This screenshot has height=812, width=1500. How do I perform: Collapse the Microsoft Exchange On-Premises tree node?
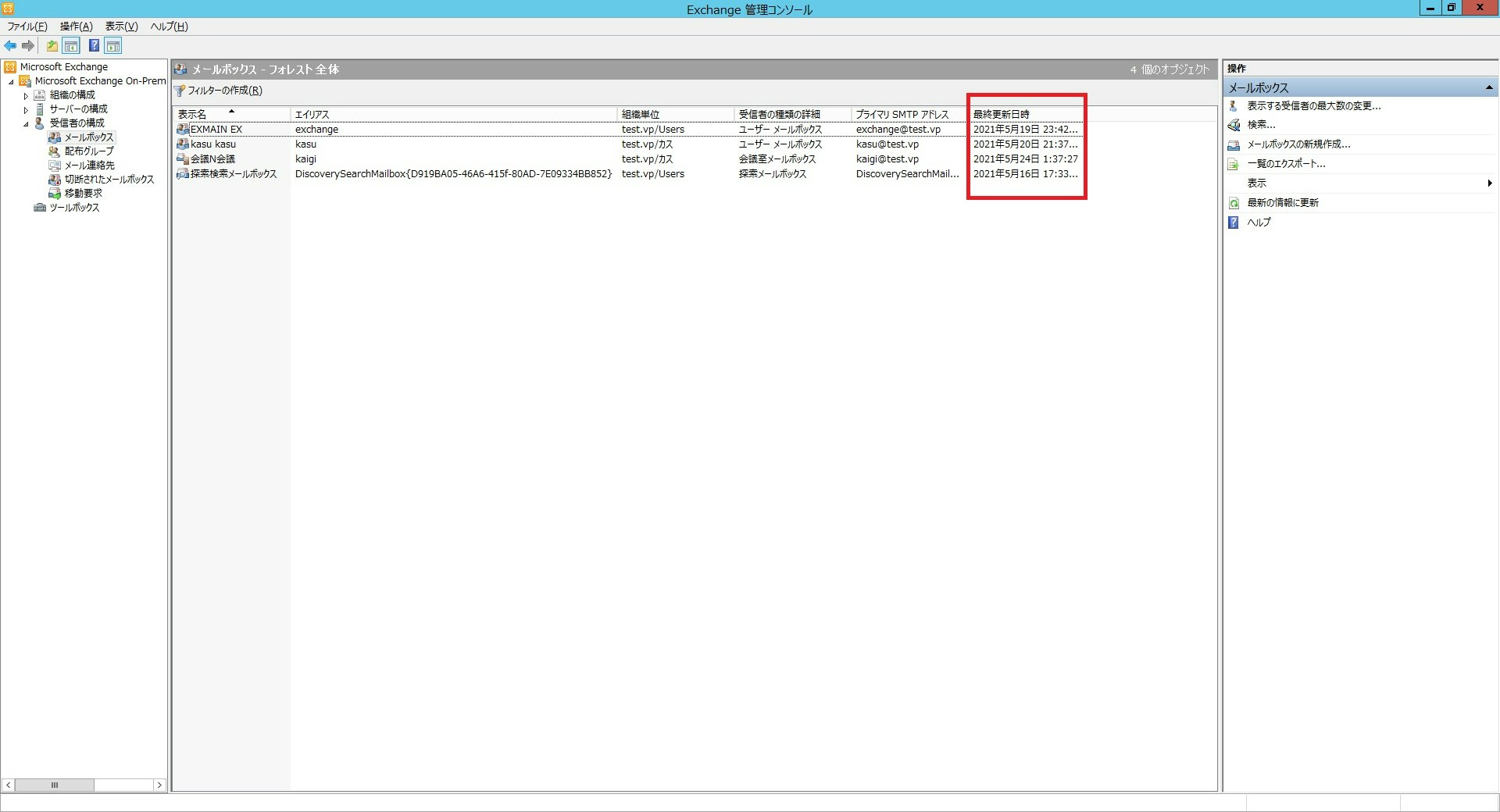[11, 82]
